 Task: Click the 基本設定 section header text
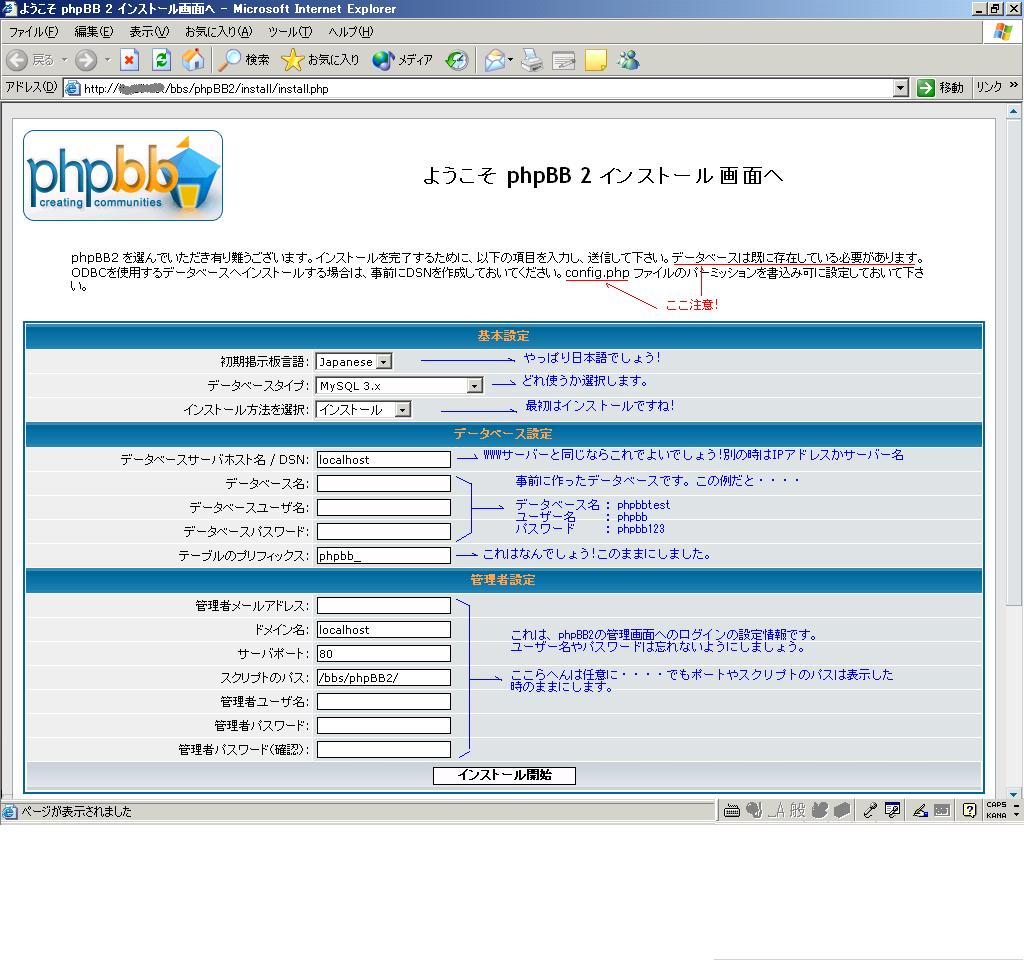(x=503, y=336)
